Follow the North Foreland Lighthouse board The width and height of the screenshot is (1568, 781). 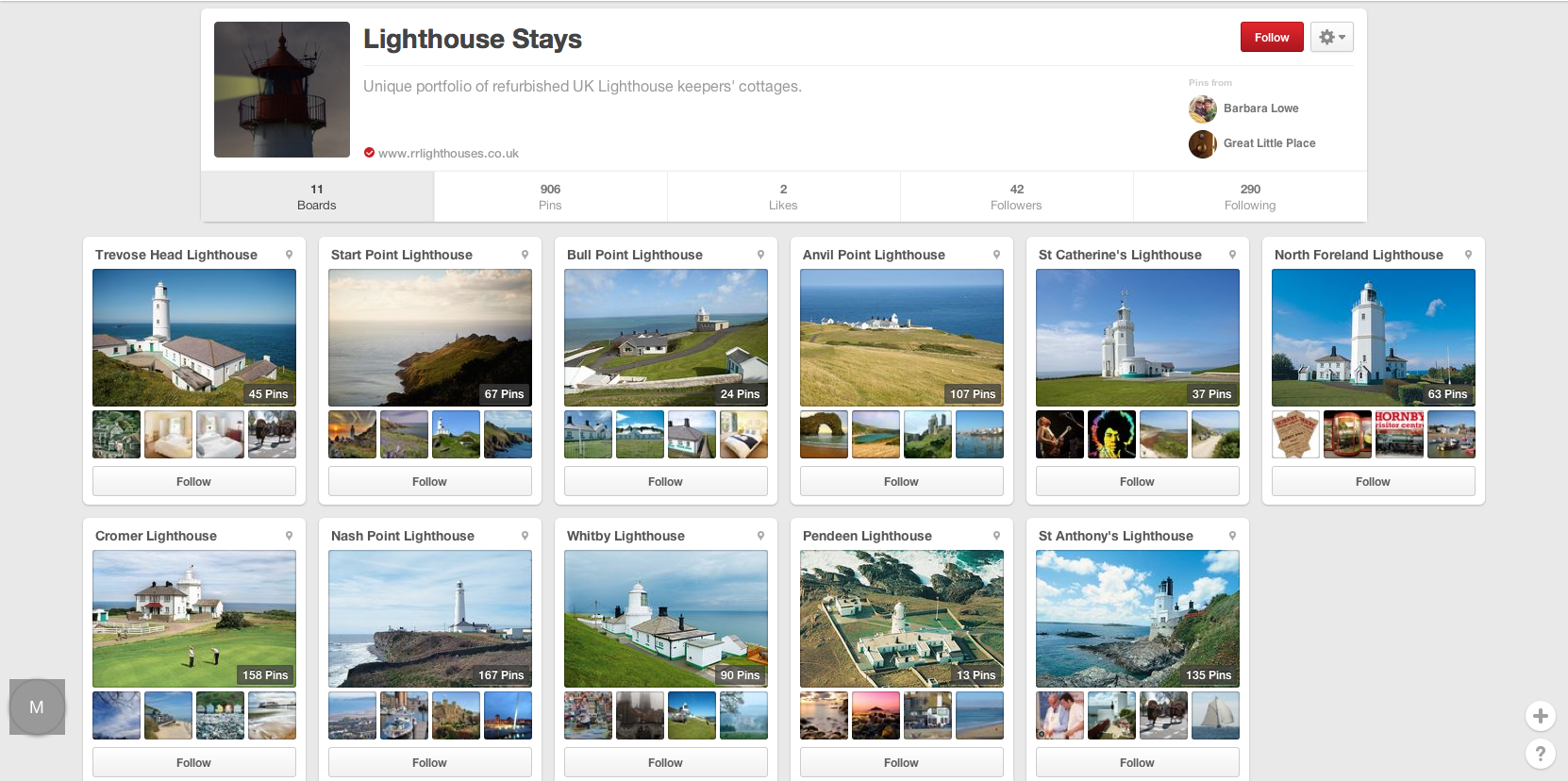tap(1373, 481)
